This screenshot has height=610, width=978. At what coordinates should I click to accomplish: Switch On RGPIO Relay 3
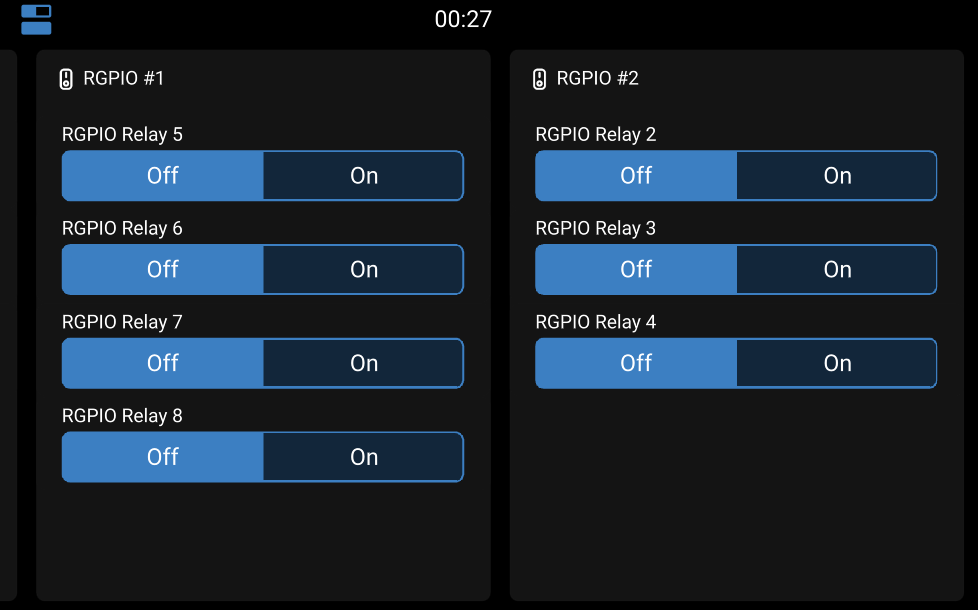point(837,270)
